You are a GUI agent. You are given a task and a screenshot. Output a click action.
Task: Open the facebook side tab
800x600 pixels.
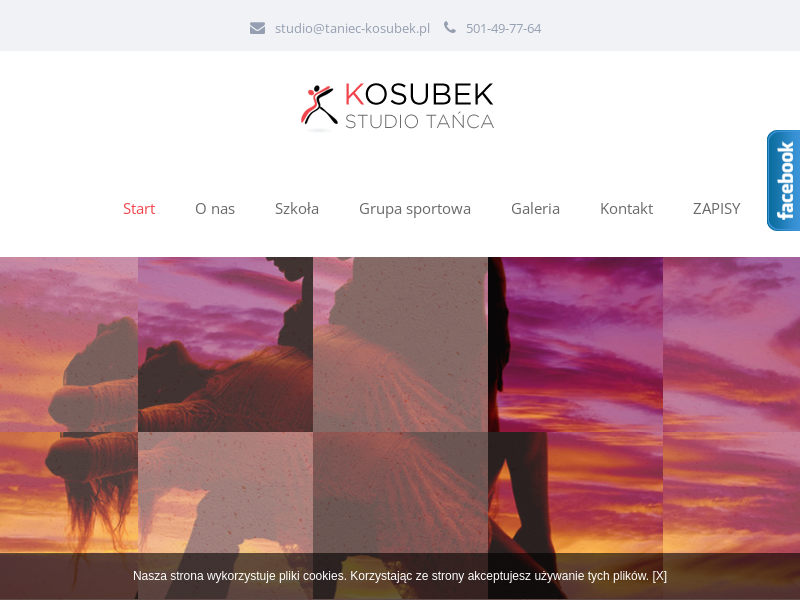(x=784, y=181)
